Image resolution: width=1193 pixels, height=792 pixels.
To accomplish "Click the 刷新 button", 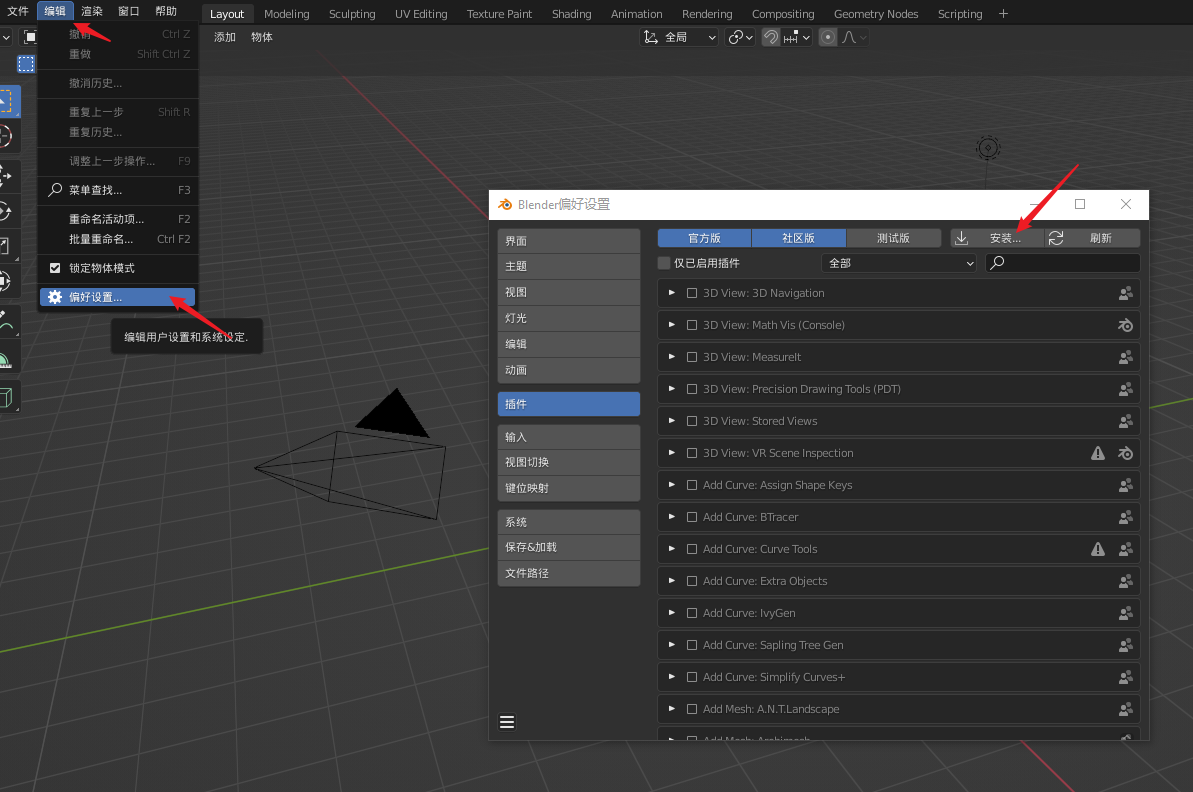I will [x=1093, y=238].
